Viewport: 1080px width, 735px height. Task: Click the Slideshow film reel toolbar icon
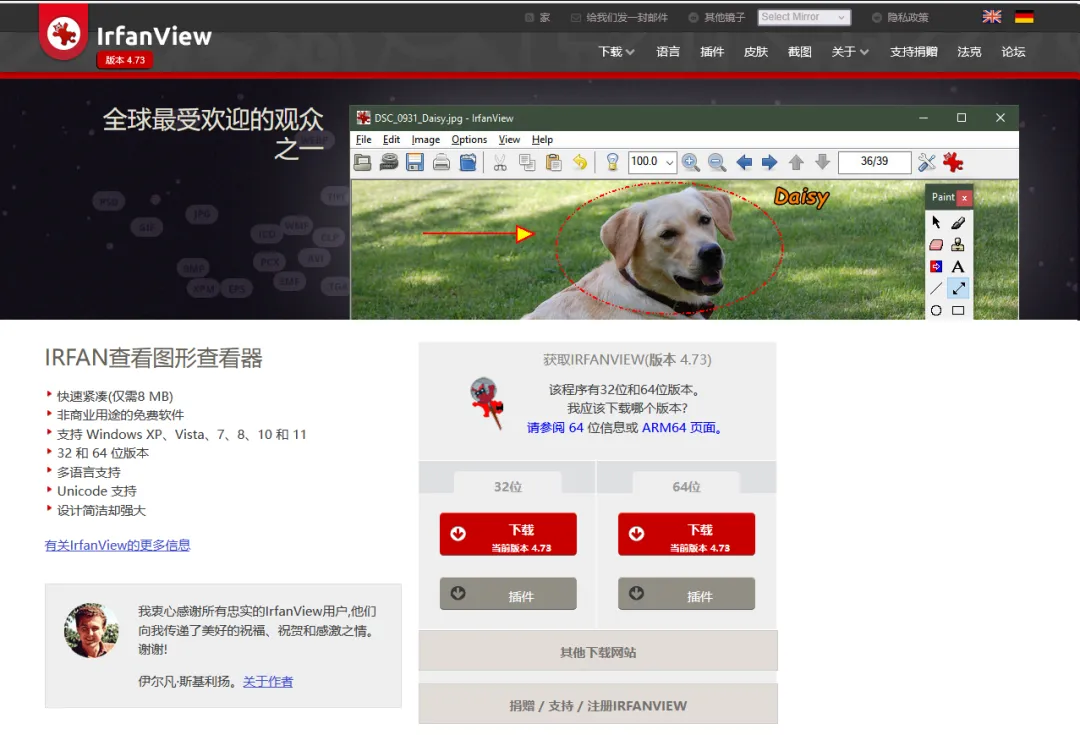(389, 163)
